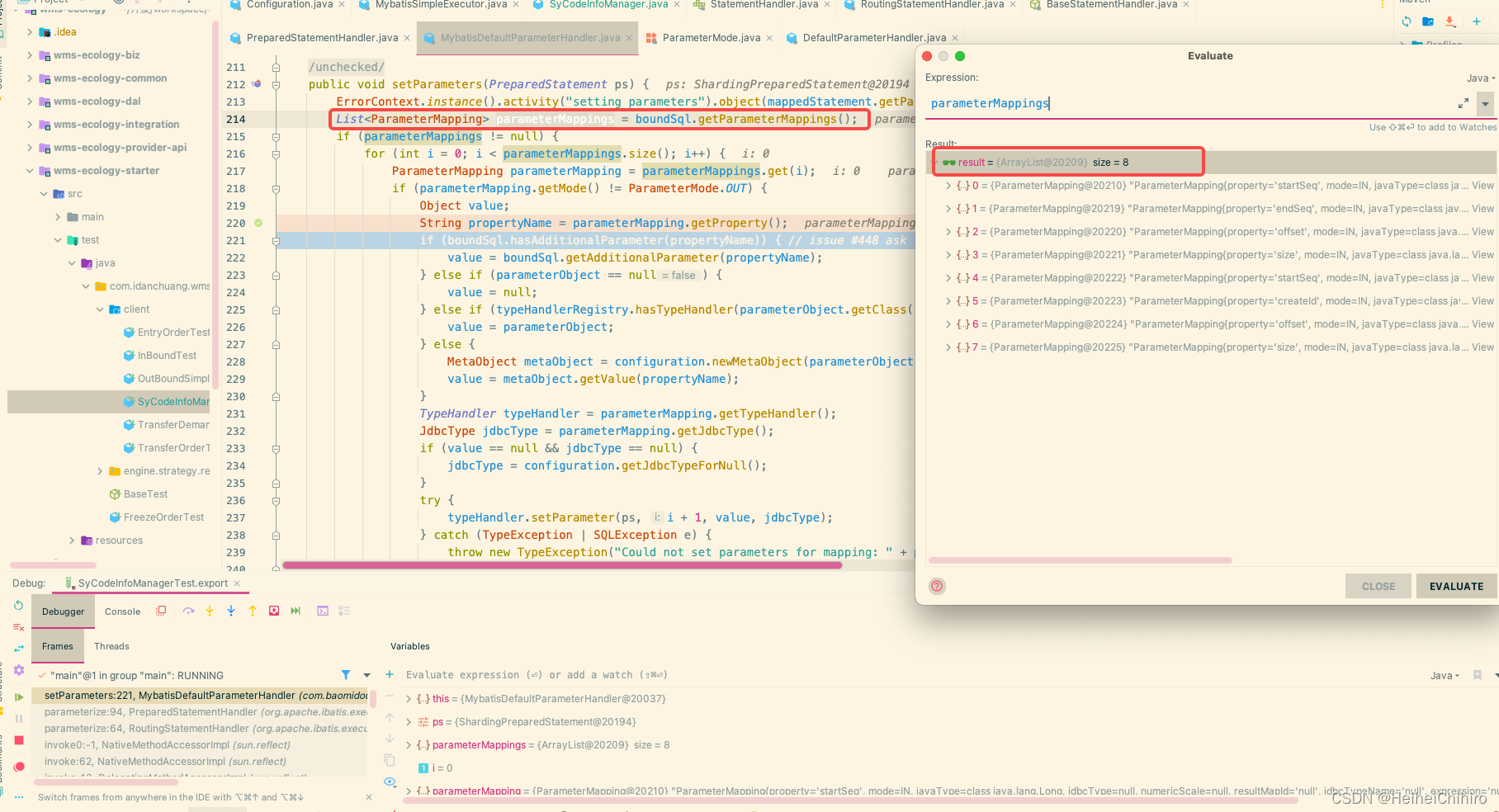Toggle the fold marker on line 212
The width and height of the screenshot is (1499, 812).
(x=276, y=84)
